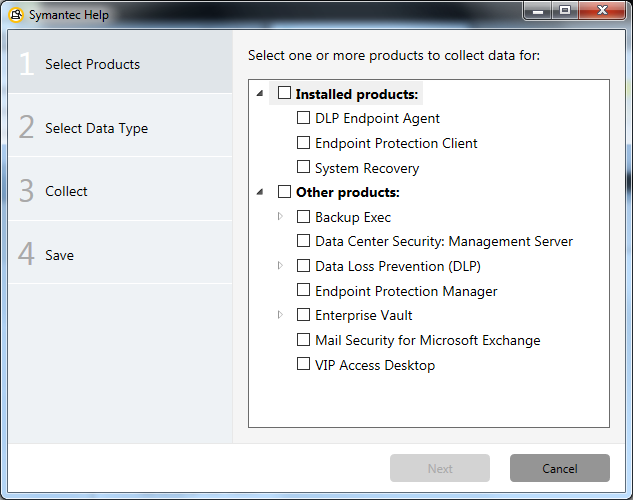Collapse the Installed products tree group
The image size is (633, 500).
click(x=260, y=94)
